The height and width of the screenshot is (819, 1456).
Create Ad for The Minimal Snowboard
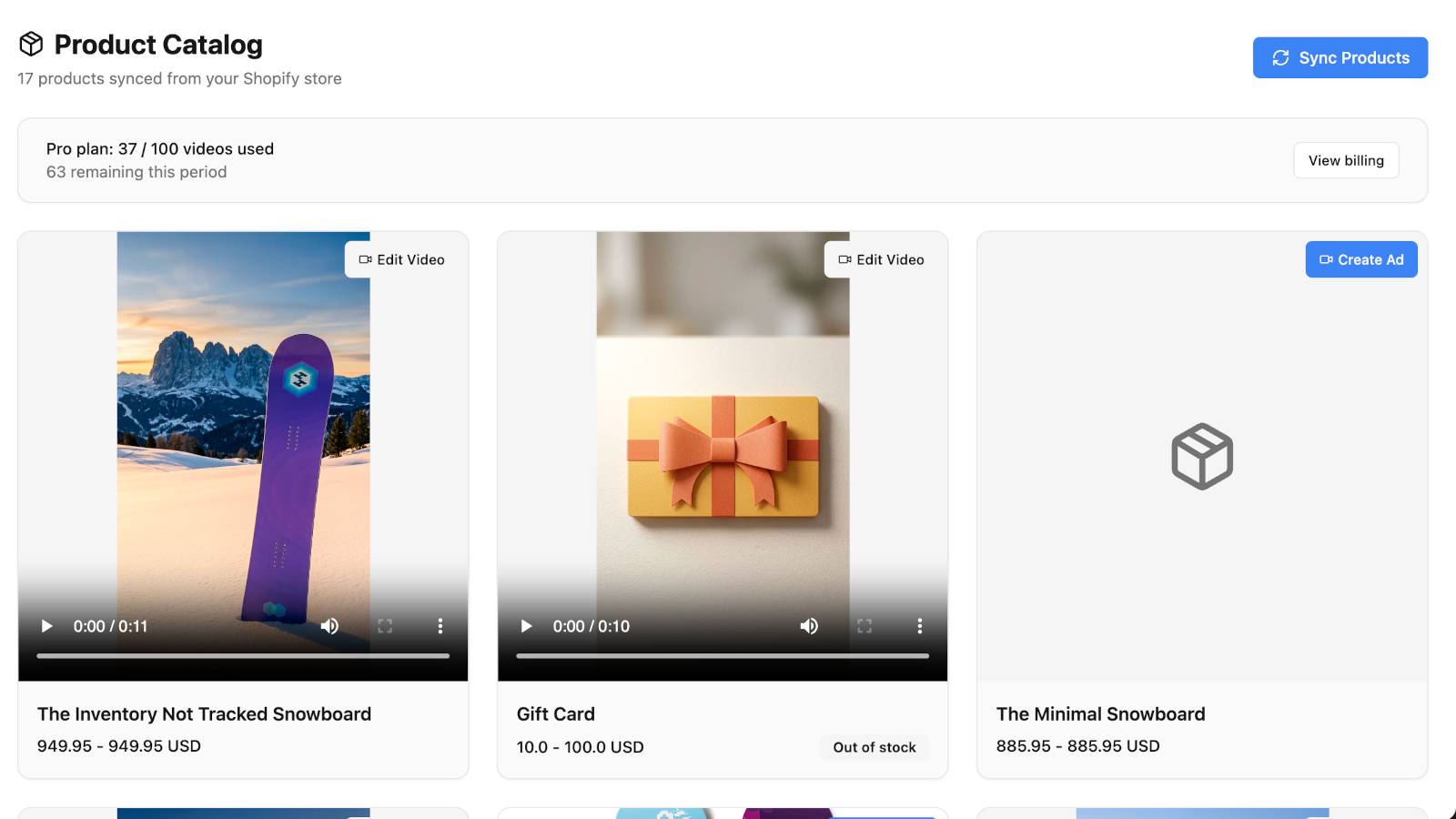tap(1360, 260)
